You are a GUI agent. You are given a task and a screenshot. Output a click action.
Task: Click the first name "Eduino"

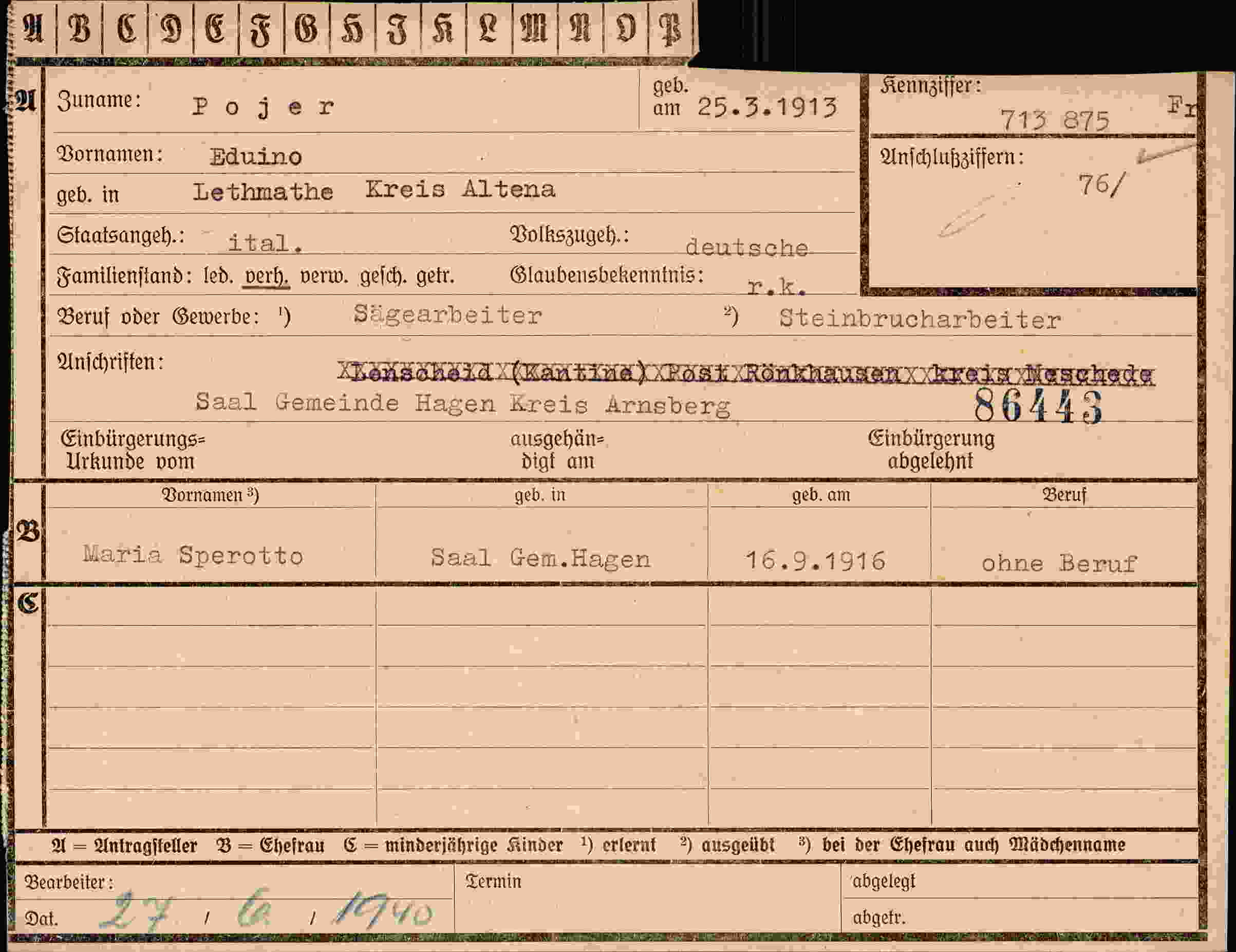coord(256,157)
